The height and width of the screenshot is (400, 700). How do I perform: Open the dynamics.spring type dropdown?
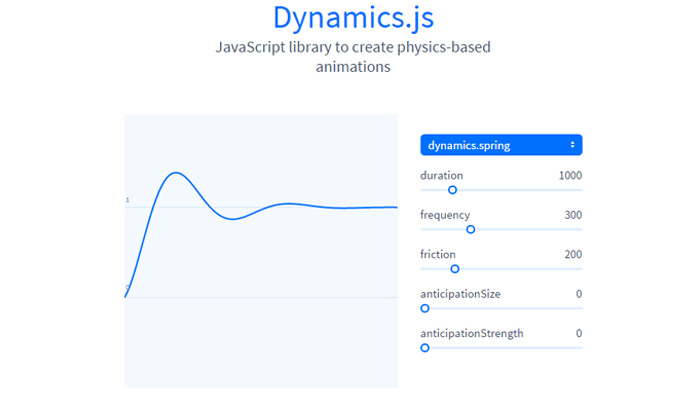click(x=501, y=145)
